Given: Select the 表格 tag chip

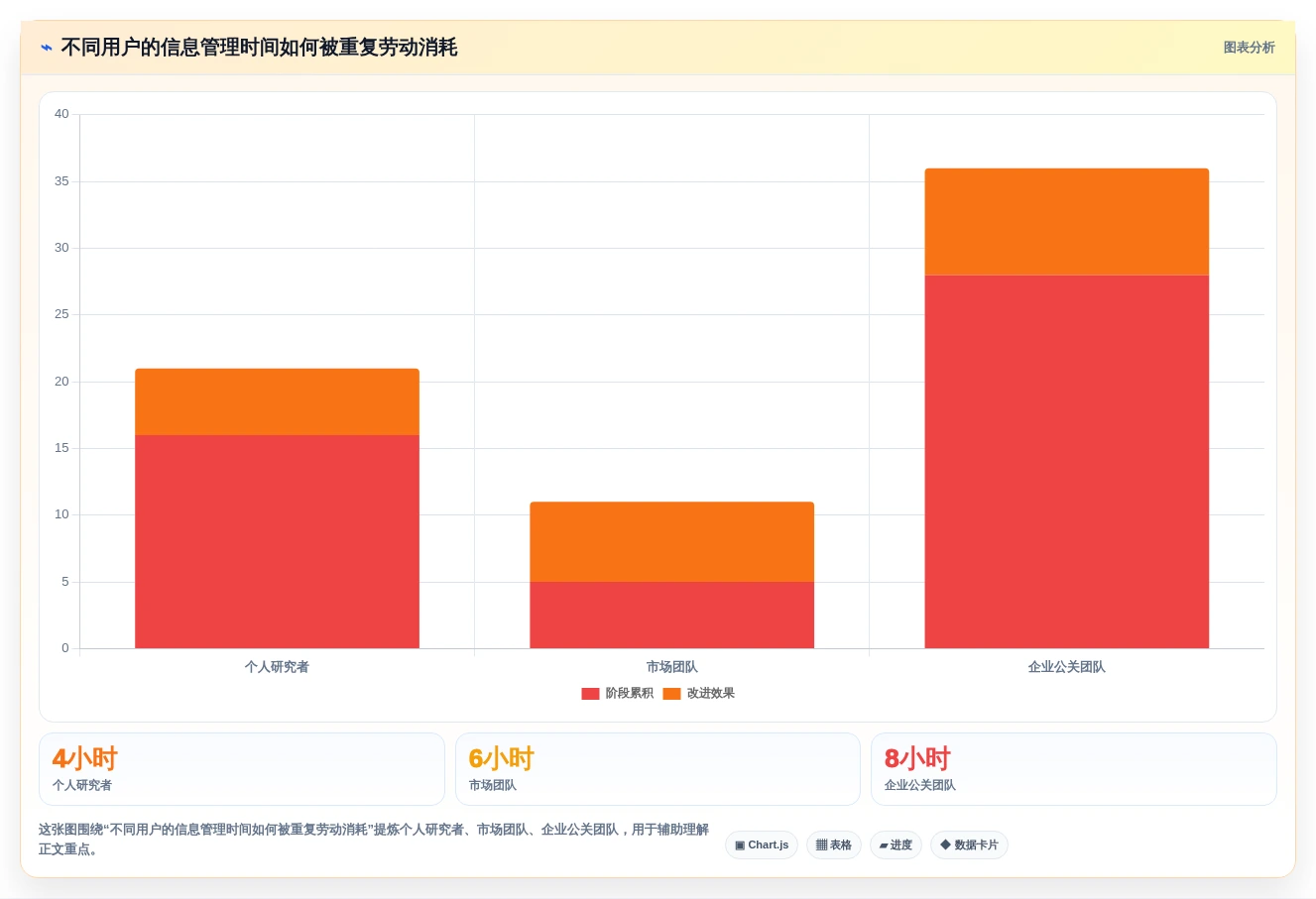Looking at the screenshot, I should pyautogui.click(x=834, y=845).
